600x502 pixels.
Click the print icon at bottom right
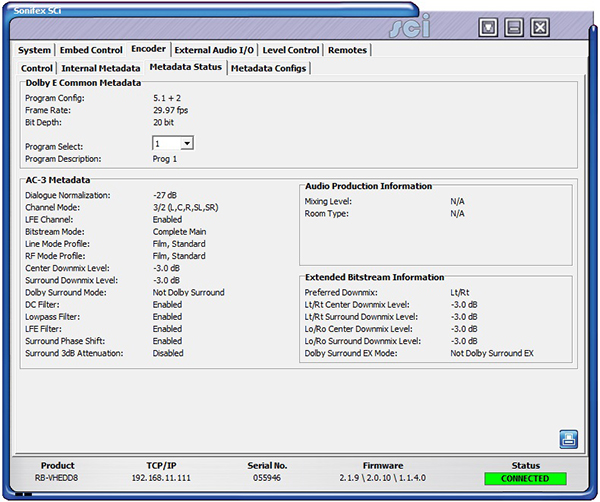point(569,439)
